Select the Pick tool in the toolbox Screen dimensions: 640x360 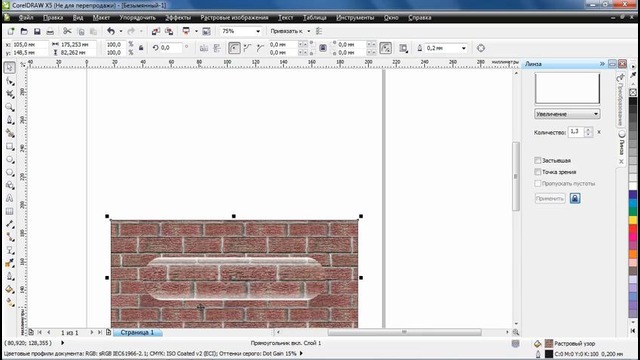coord(10,67)
